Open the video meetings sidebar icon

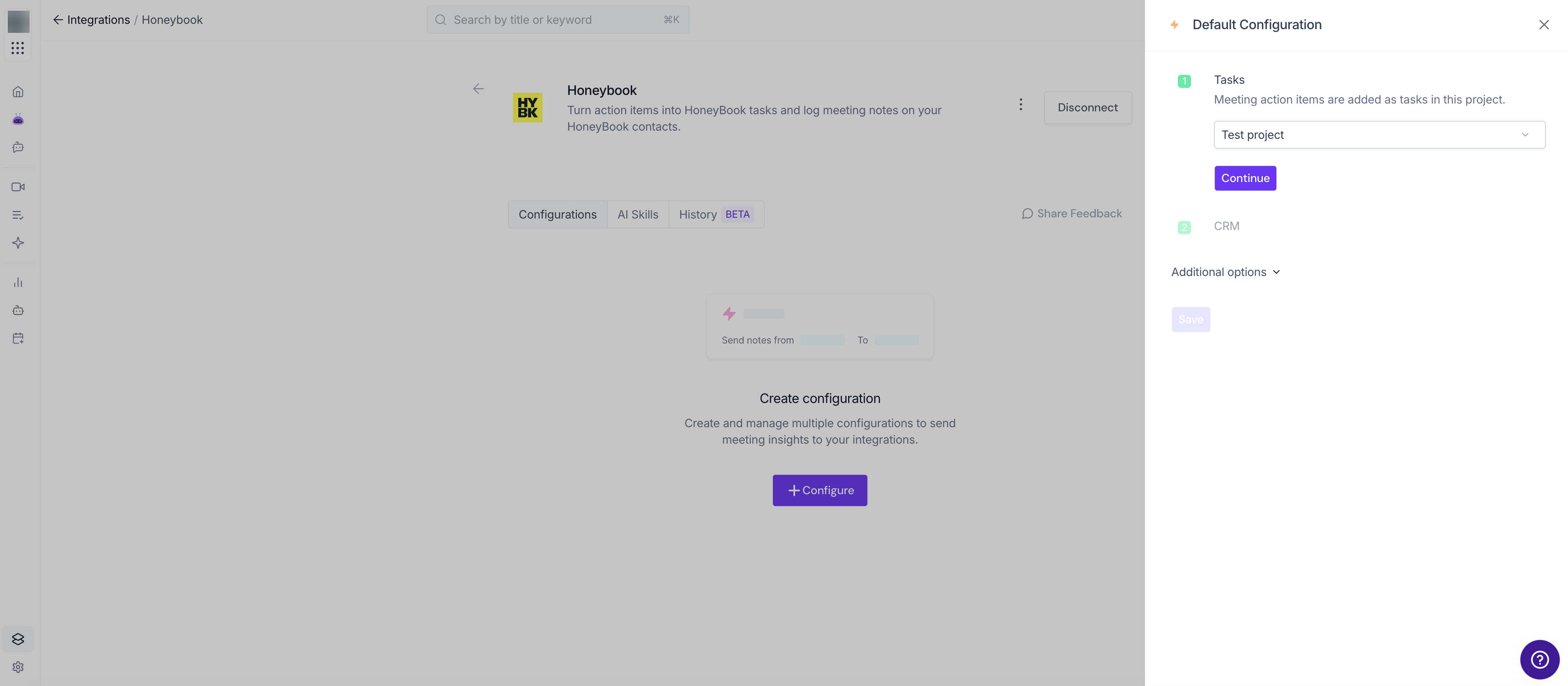(x=18, y=187)
